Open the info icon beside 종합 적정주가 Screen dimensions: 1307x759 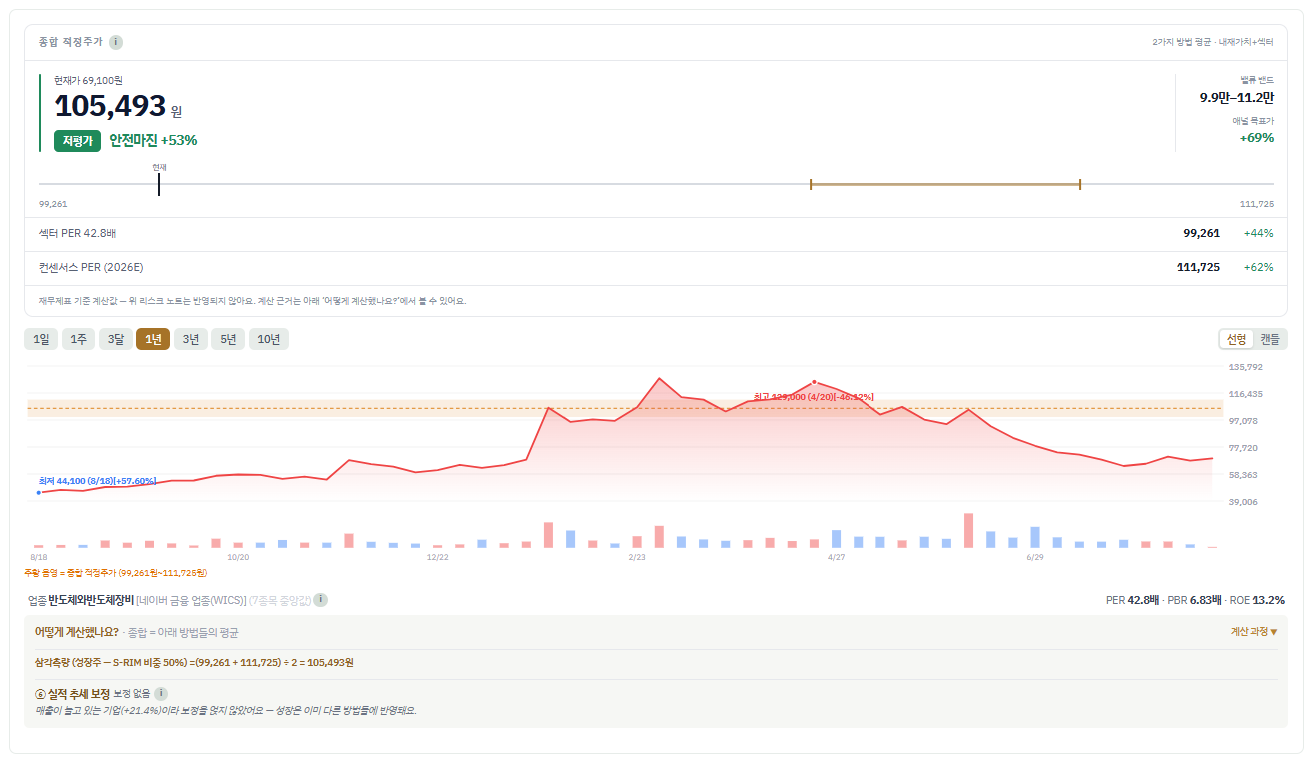click(x=116, y=42)
